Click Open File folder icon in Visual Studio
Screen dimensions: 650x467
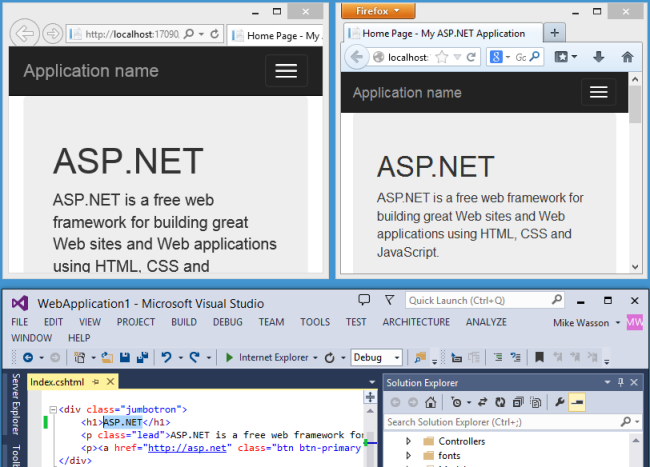coord(107,357)
